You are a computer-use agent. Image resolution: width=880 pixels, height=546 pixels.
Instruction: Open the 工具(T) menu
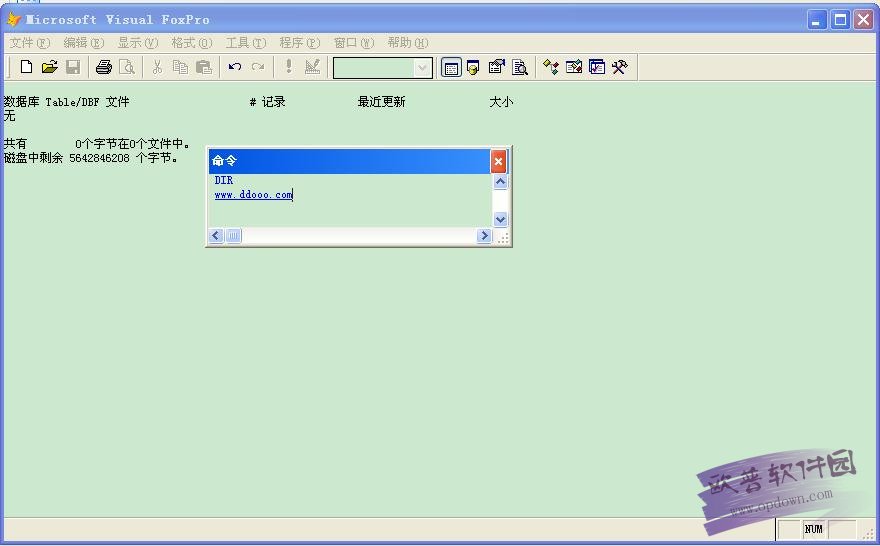pos(246,43)
